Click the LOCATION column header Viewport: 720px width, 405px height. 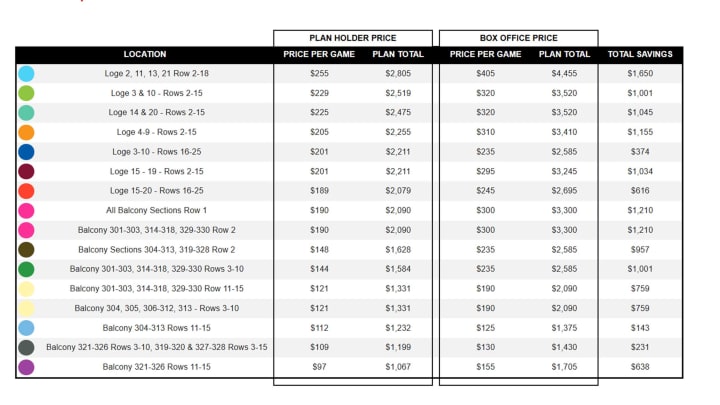145,54
